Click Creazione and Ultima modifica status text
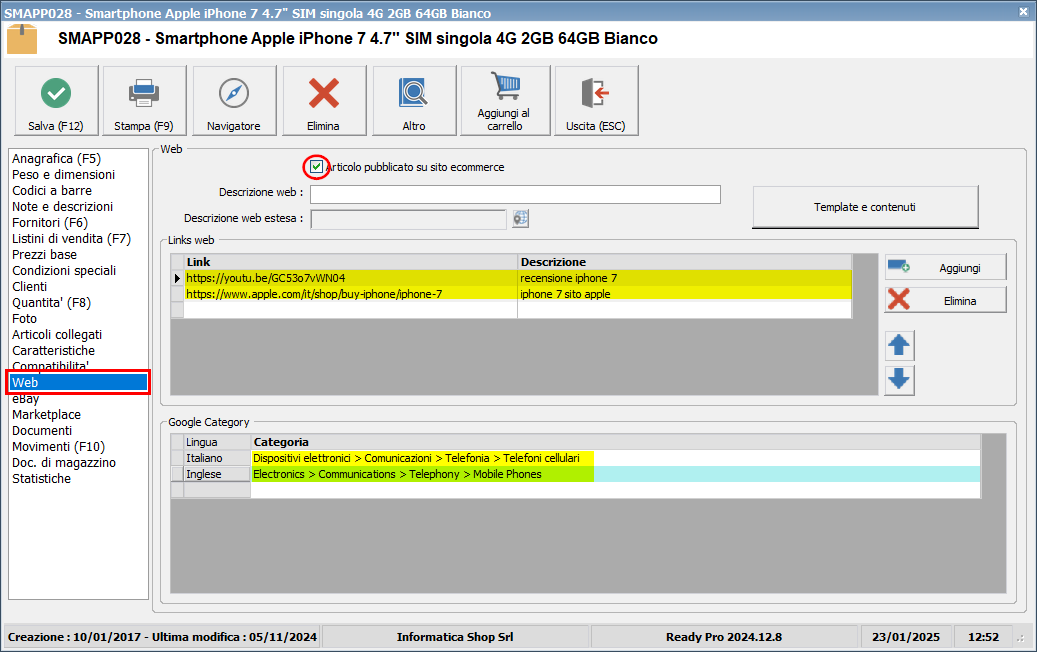 click(162, 637)
